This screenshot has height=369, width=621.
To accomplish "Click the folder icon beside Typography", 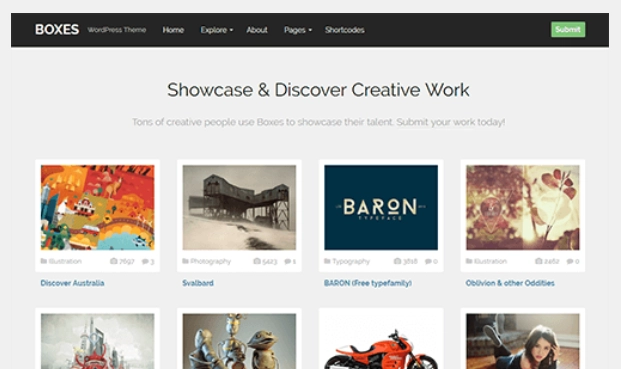I will [327, 261].
